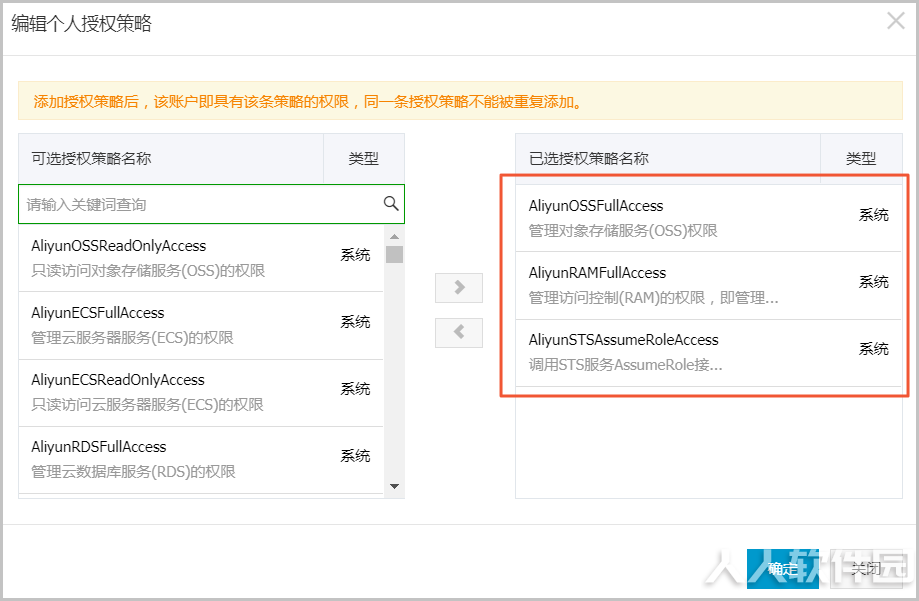Select AliyunOSSFullAccess in selected list

click(709, 218)
